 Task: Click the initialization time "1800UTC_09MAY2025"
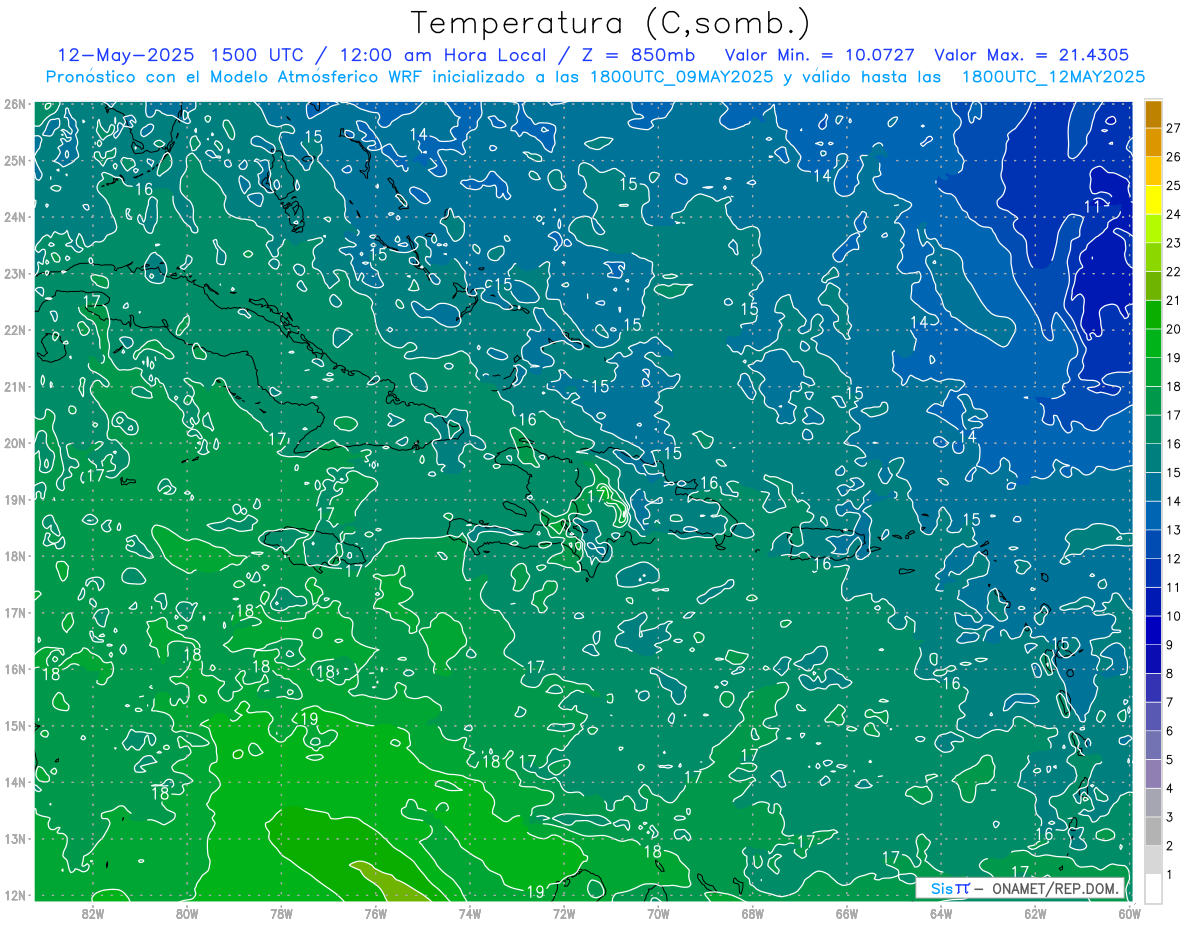(684, 77)
